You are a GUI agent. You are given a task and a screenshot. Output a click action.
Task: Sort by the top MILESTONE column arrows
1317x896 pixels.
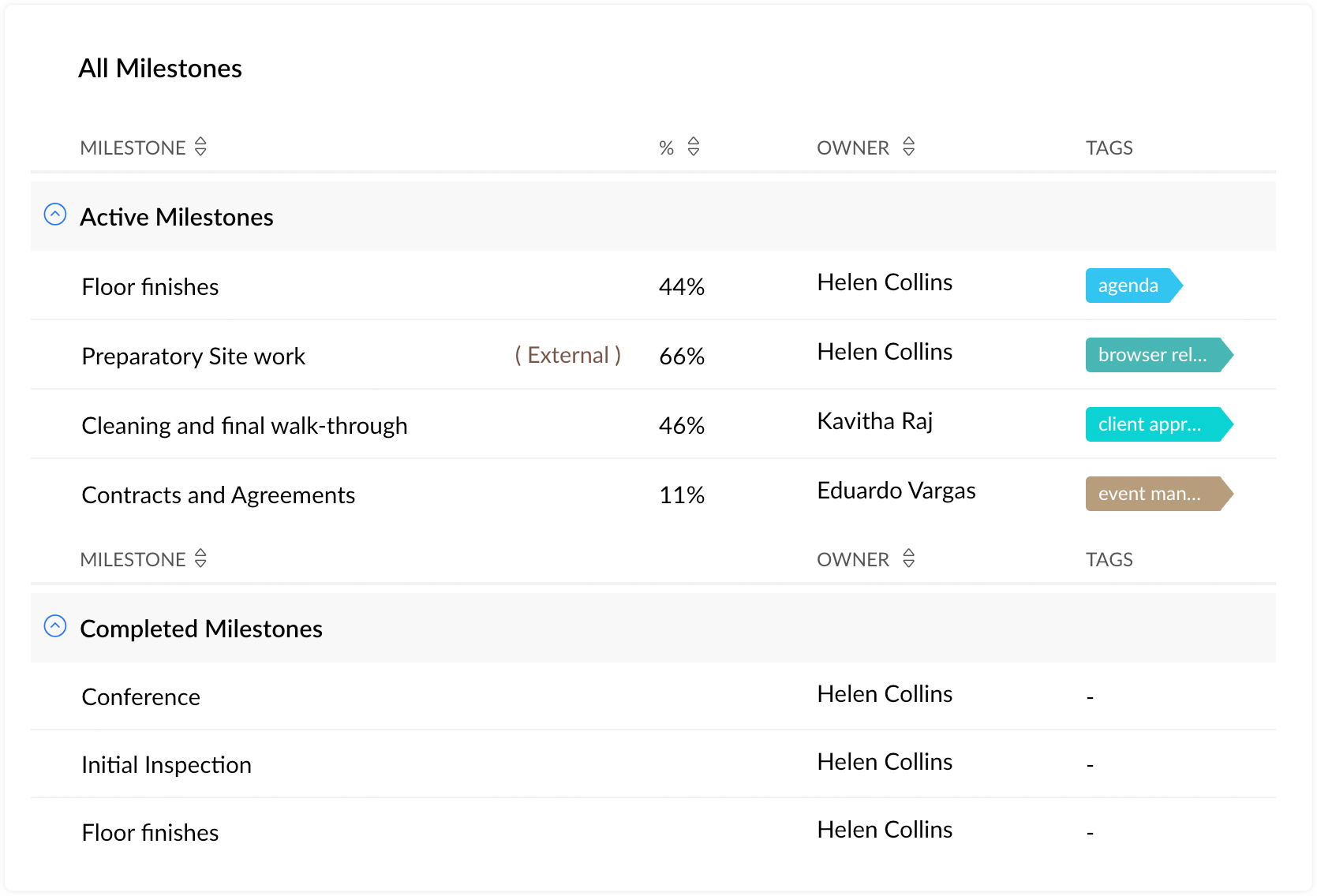click(200, 147)
